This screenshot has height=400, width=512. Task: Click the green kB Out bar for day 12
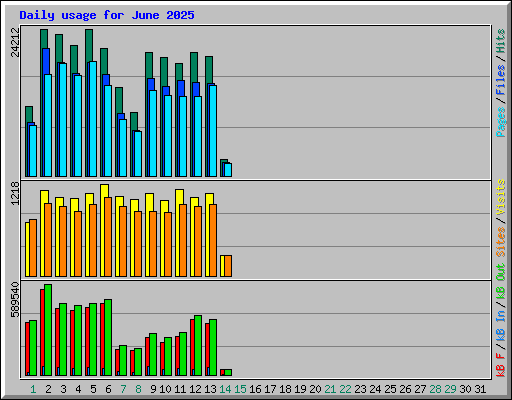point(198,345)
